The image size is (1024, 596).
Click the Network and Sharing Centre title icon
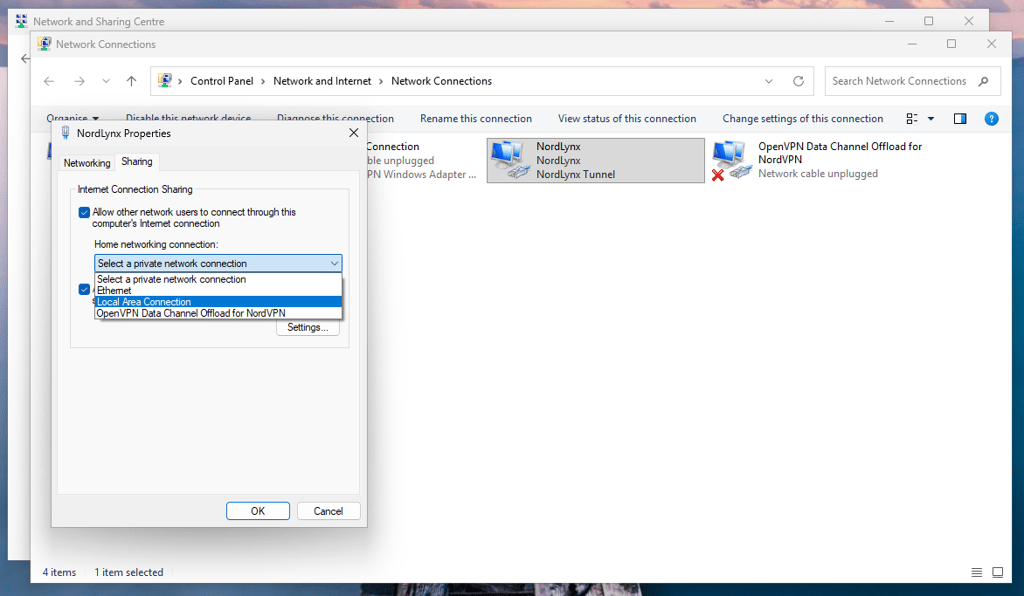point(22,21)
